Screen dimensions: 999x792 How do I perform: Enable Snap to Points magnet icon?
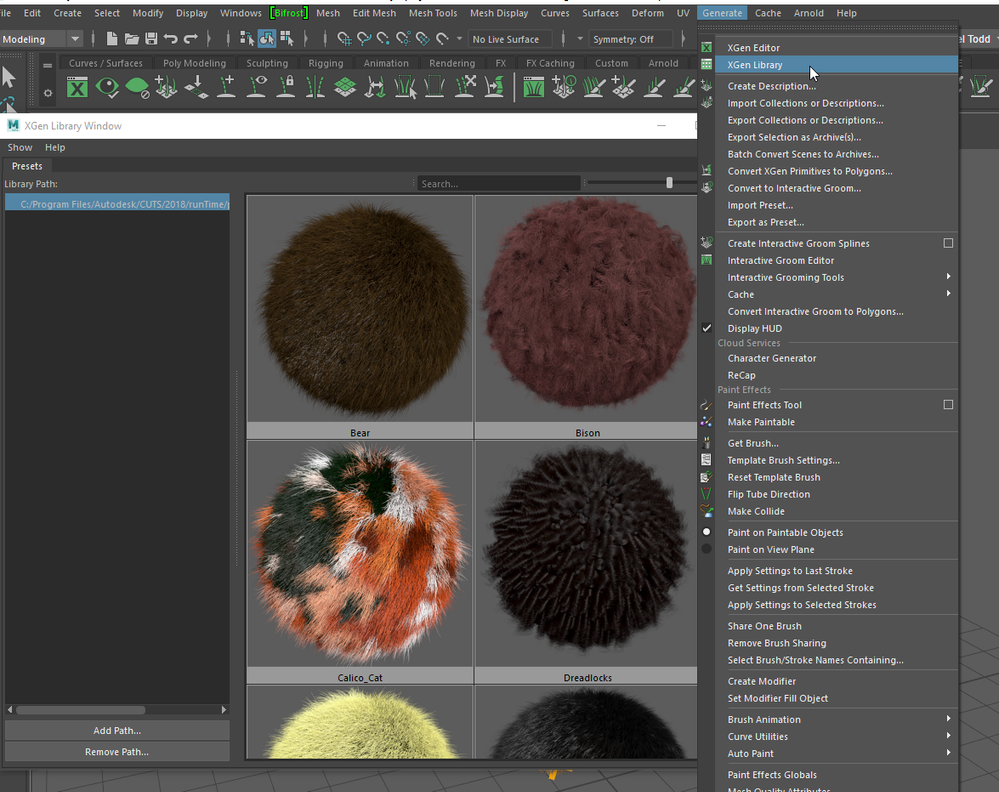(384, 39)
